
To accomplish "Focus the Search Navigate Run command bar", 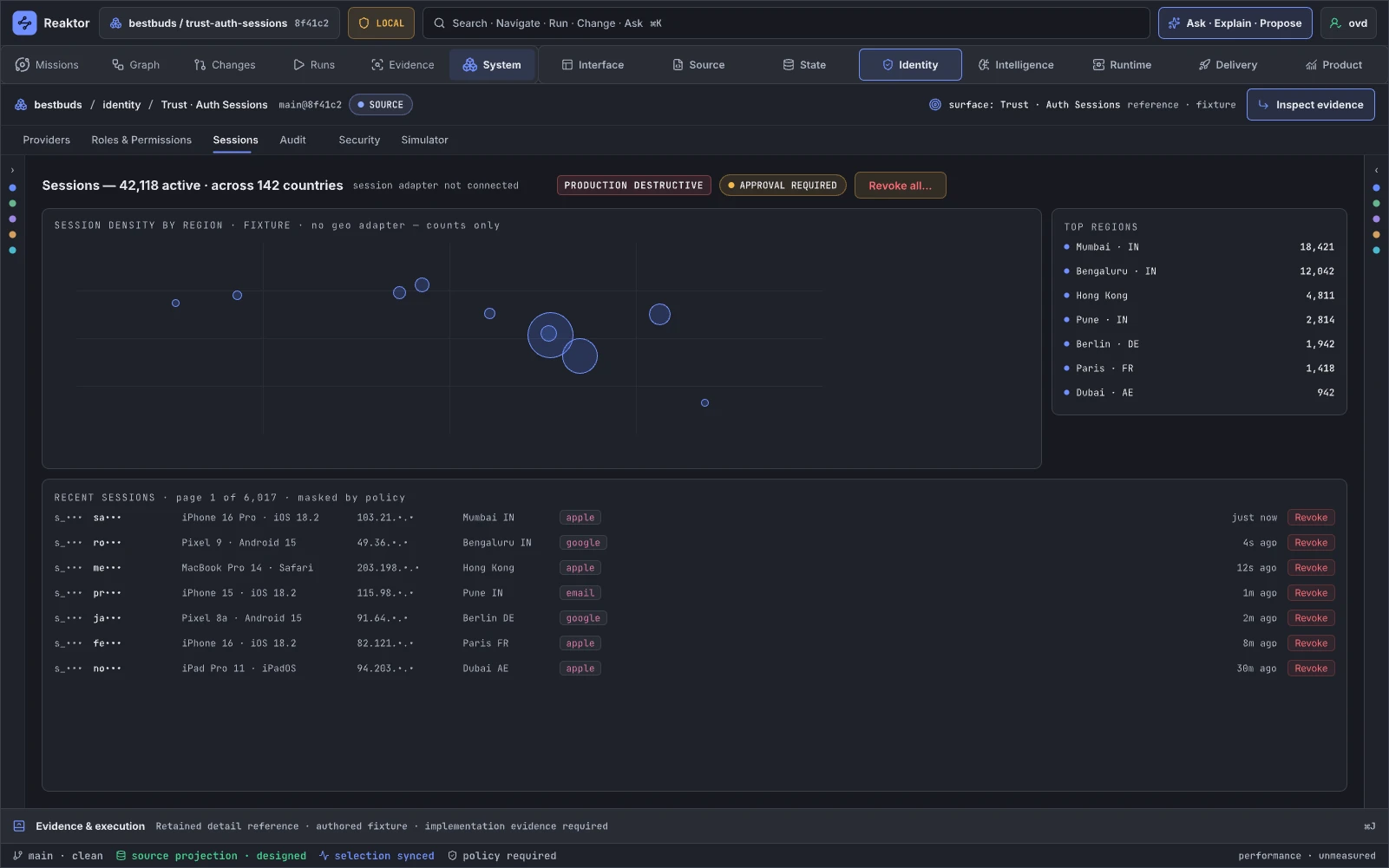I will (786, 23).
